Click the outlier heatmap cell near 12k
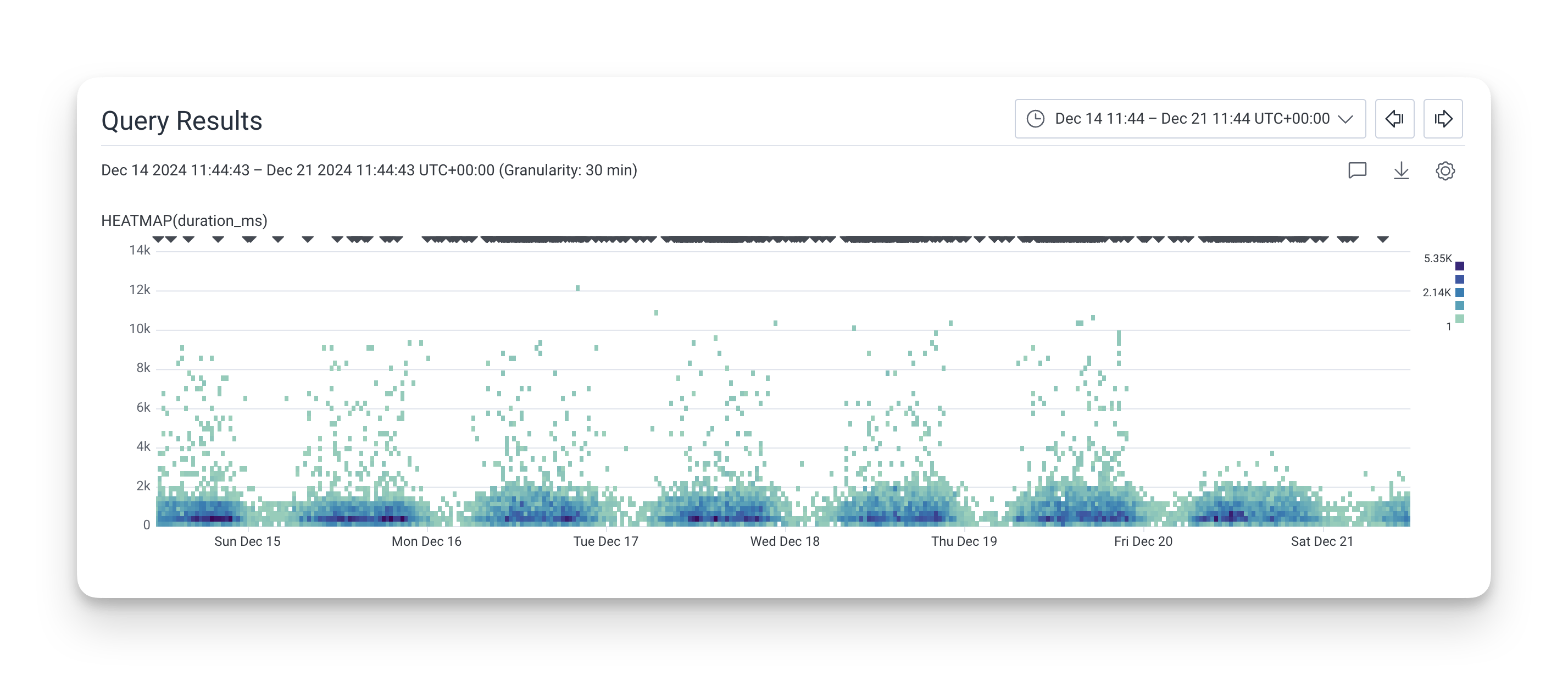 tap(577, 287)
